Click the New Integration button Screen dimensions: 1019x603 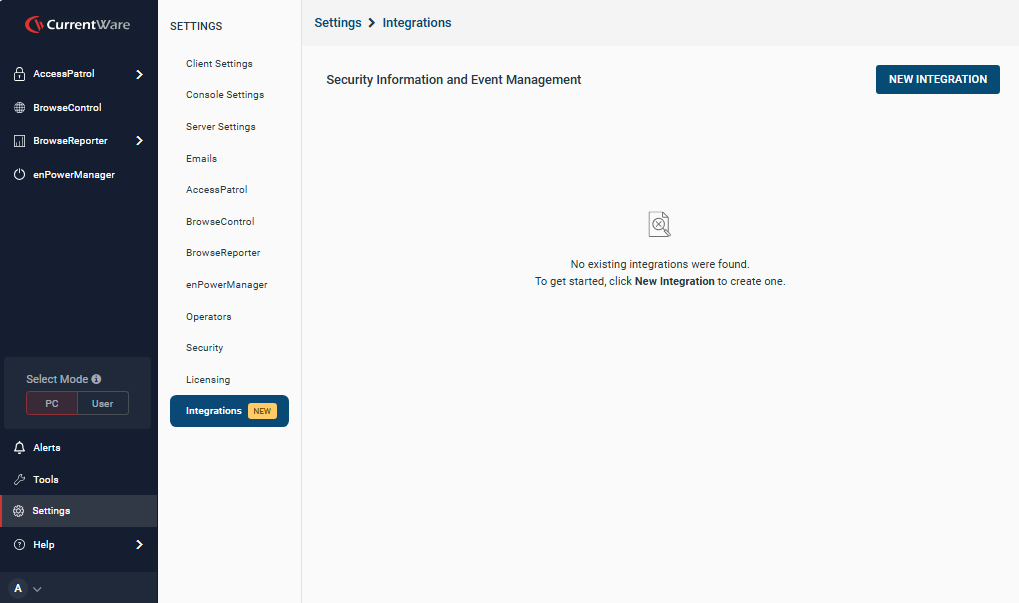pos(937,79)
